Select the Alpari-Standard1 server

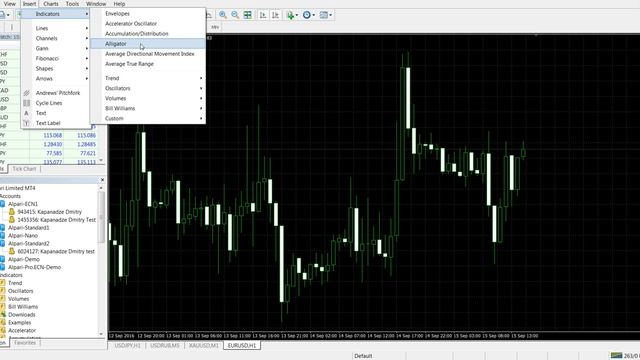(29, 227)
